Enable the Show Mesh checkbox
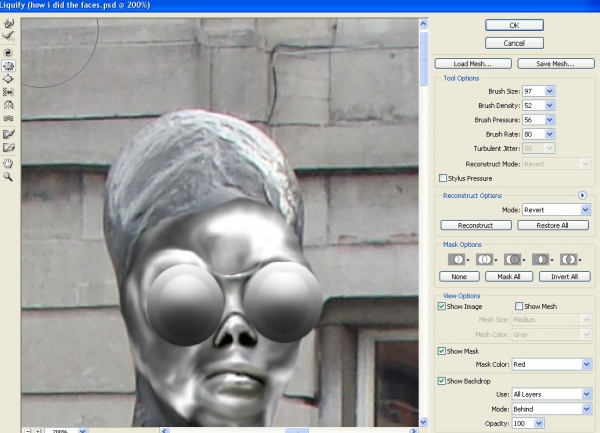600x433 pixels. click(x=519, y=306)
